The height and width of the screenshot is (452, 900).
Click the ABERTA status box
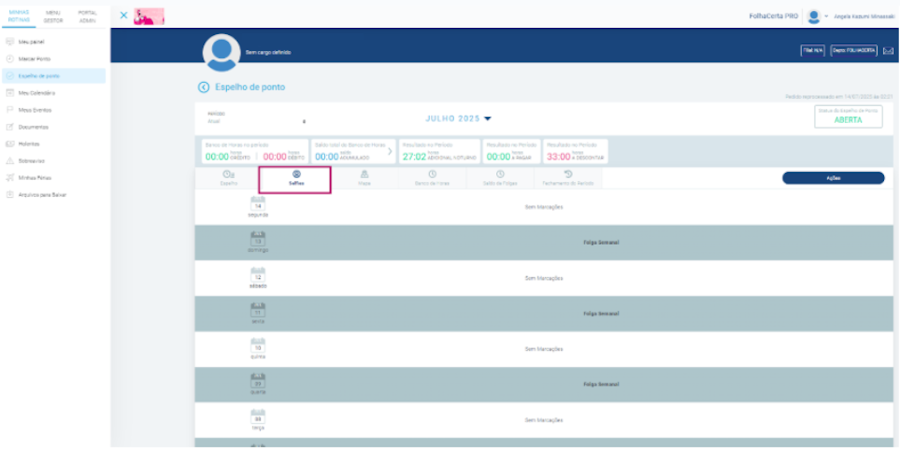pos(848,117)
